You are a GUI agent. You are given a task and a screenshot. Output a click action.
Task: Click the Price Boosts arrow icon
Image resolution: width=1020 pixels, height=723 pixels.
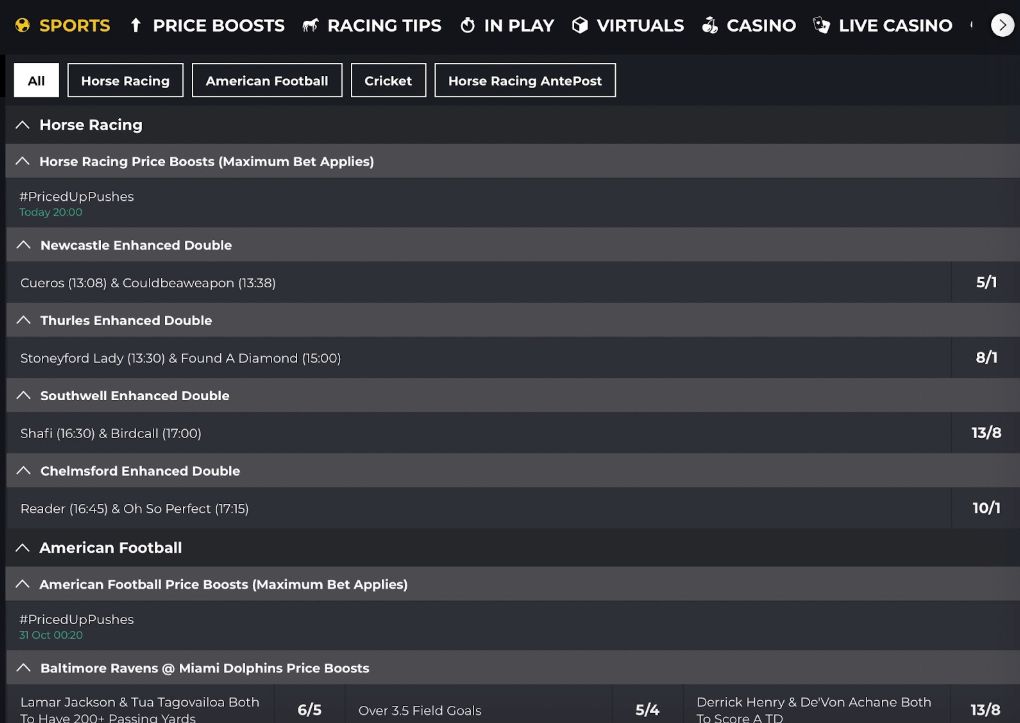pyautogui.click(x=135, y=25)
